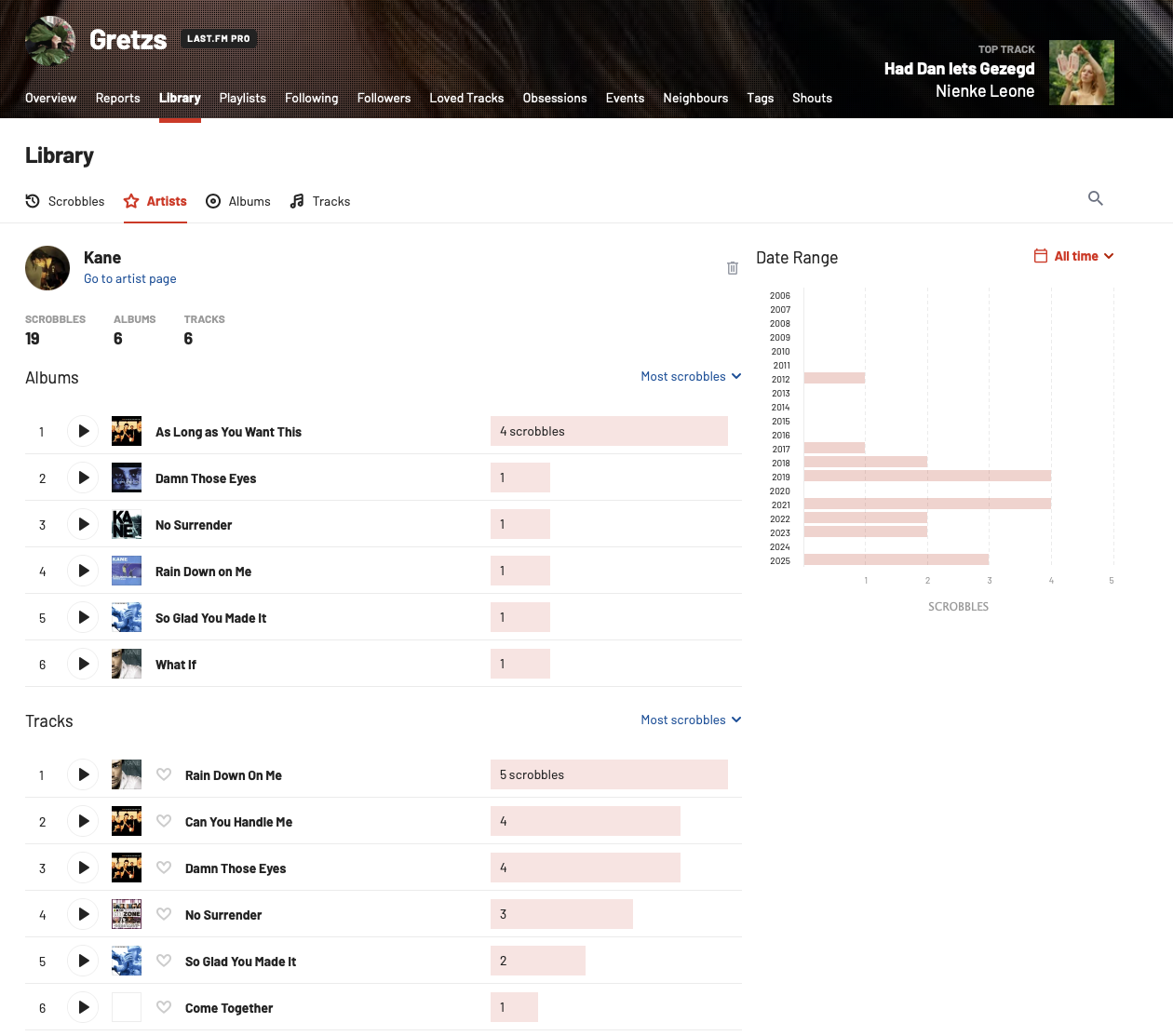Click the 2021 bar in Date Range chart

point(927,504)
